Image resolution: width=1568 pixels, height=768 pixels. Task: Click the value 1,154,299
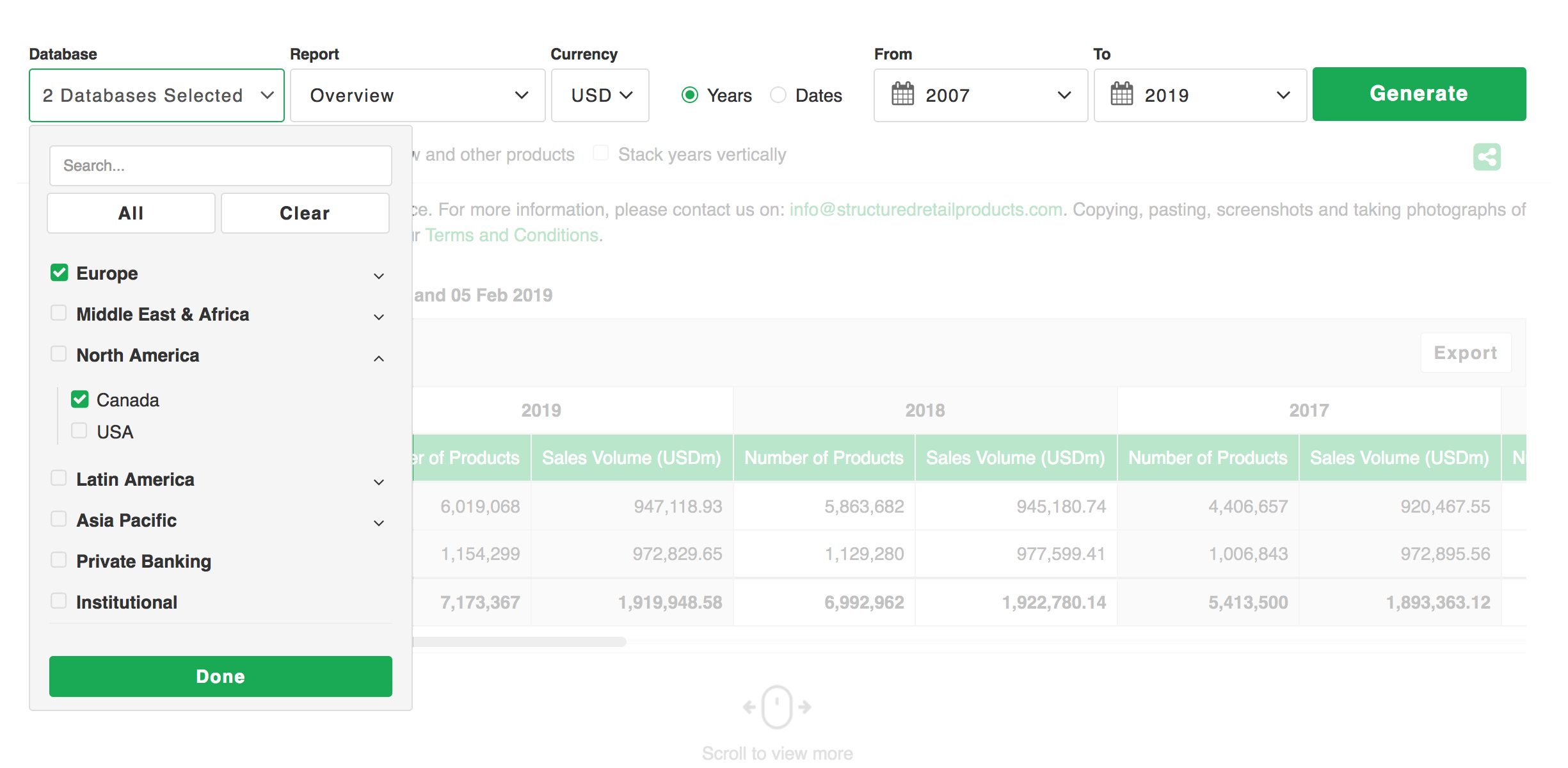click(480, 554)
